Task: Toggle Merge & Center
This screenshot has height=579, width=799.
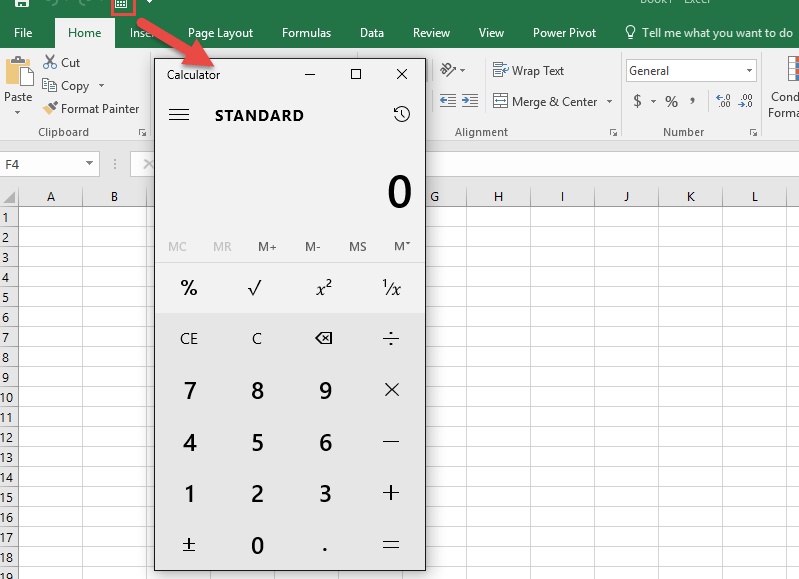Action: coord(545,101)
